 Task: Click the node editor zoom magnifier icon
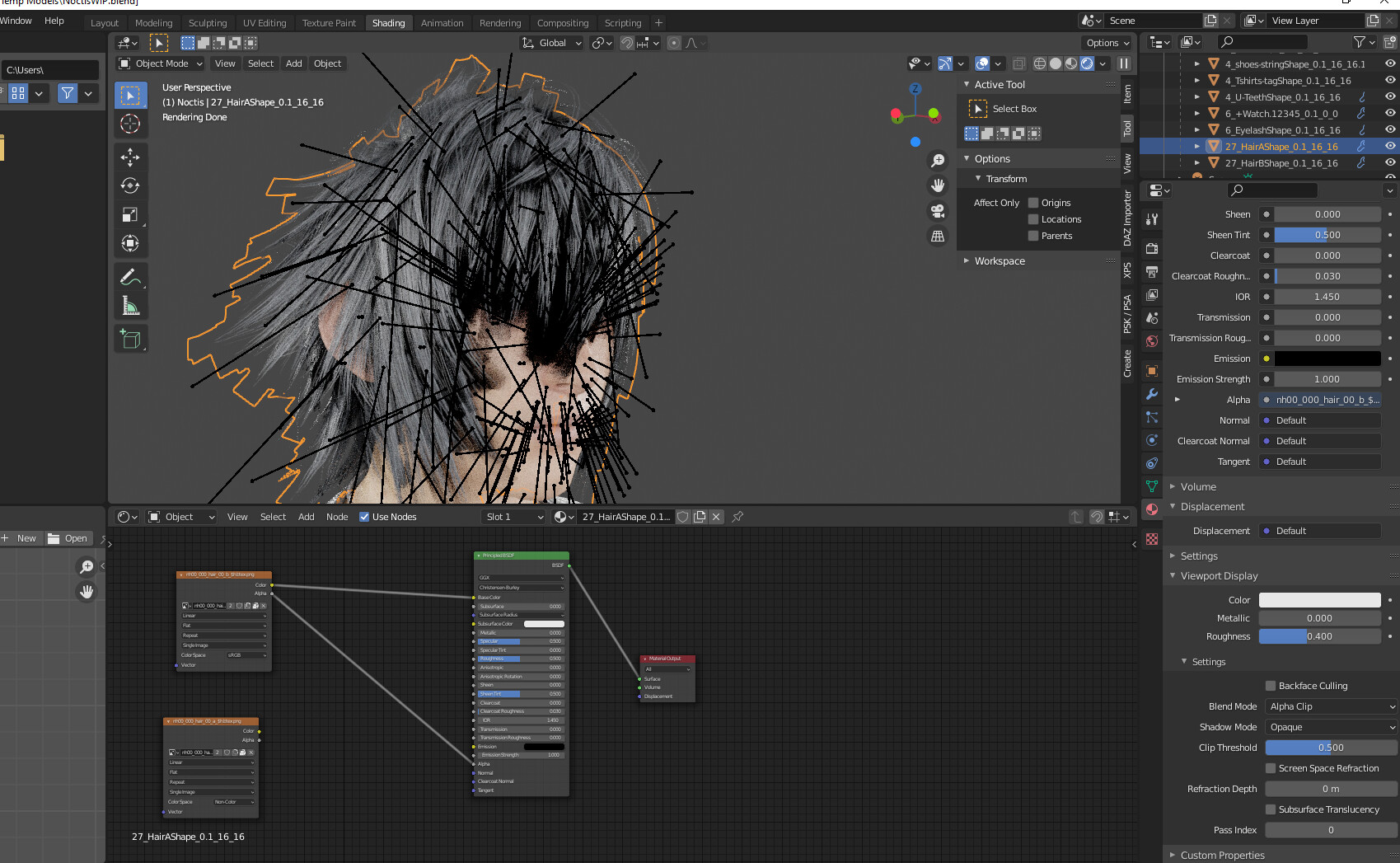point(87,566)
